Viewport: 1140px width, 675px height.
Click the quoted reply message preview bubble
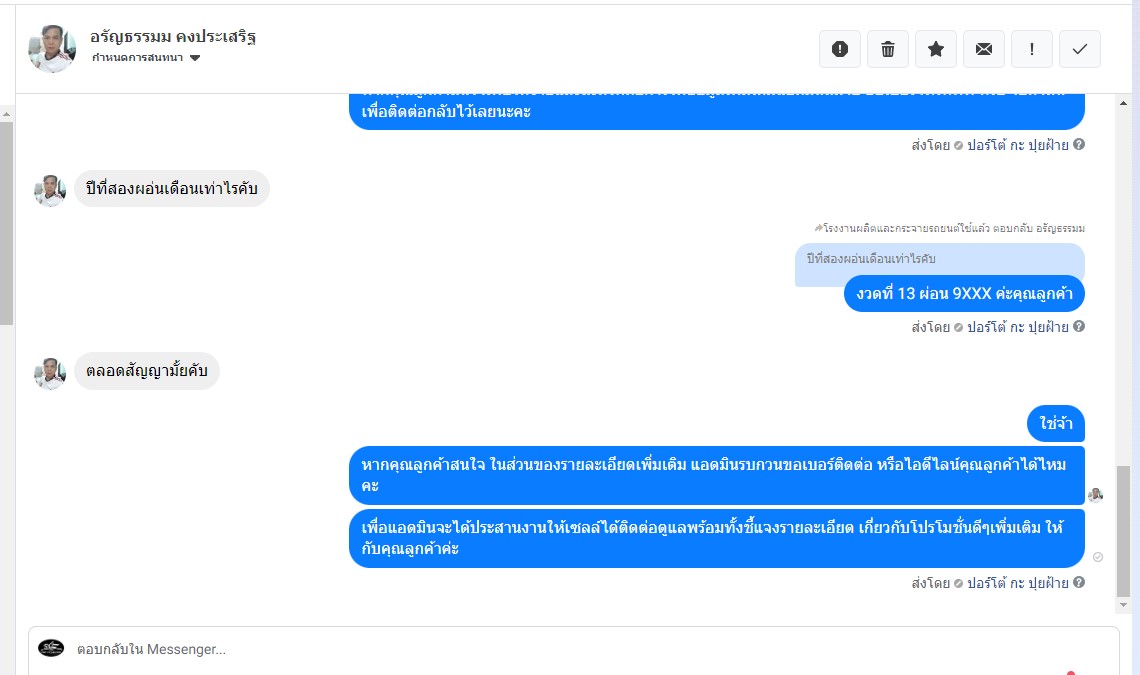(x=938, y=260)
